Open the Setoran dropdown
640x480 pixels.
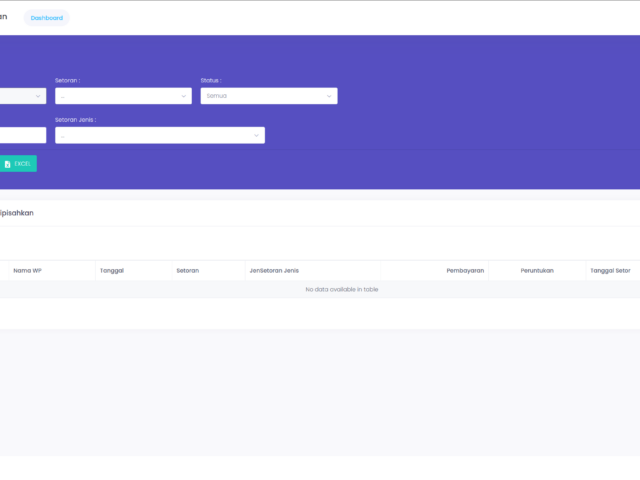(123, 96)
